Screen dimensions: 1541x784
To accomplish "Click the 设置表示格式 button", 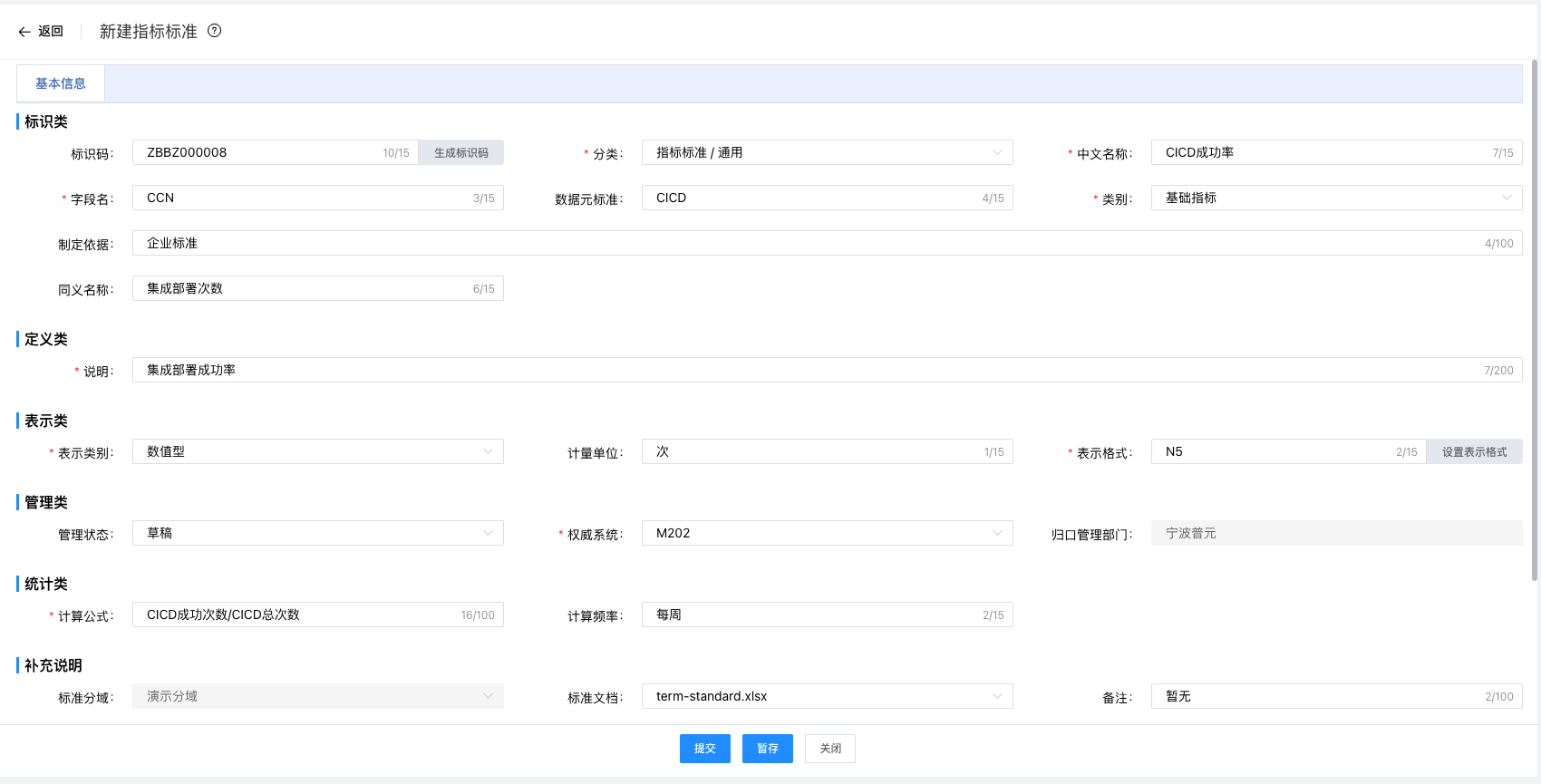I will [1474, 451].
